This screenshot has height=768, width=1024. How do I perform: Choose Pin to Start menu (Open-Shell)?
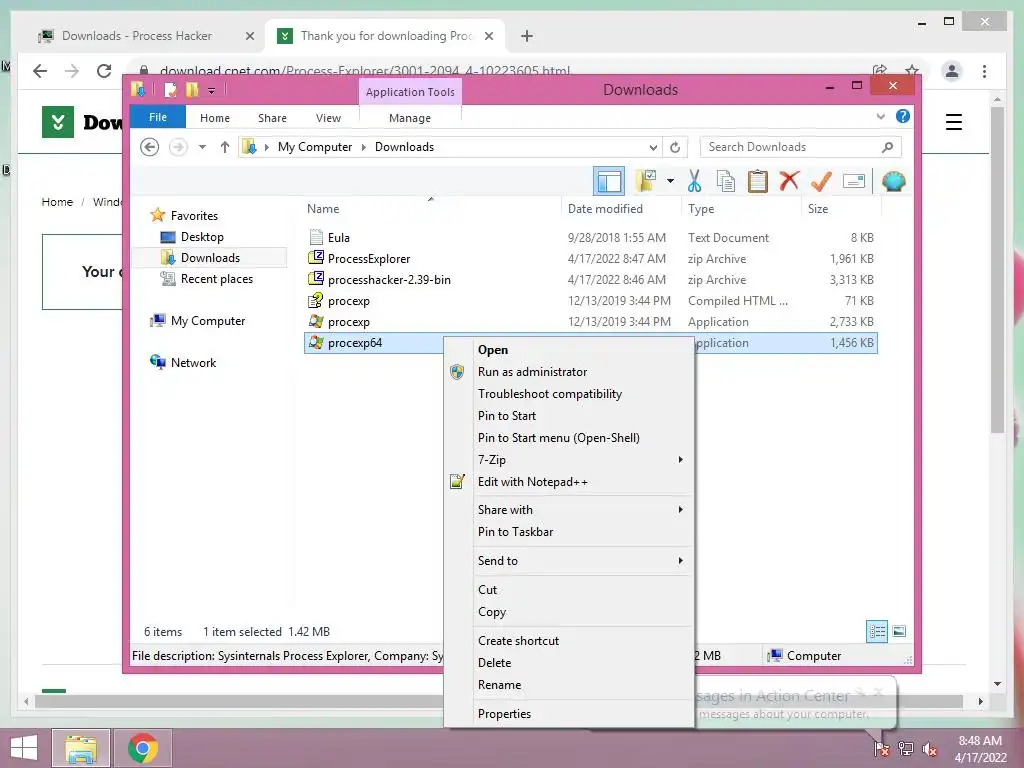558,438
